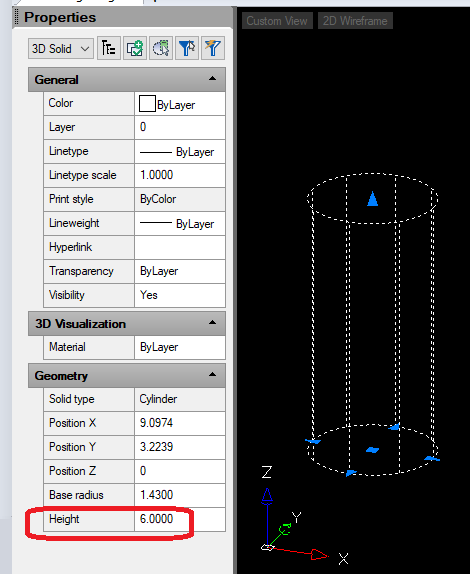Click the toggle PICKADD value icon
Image resolution: width=470 pixels, height=574 pixels.
coord(109,48)
